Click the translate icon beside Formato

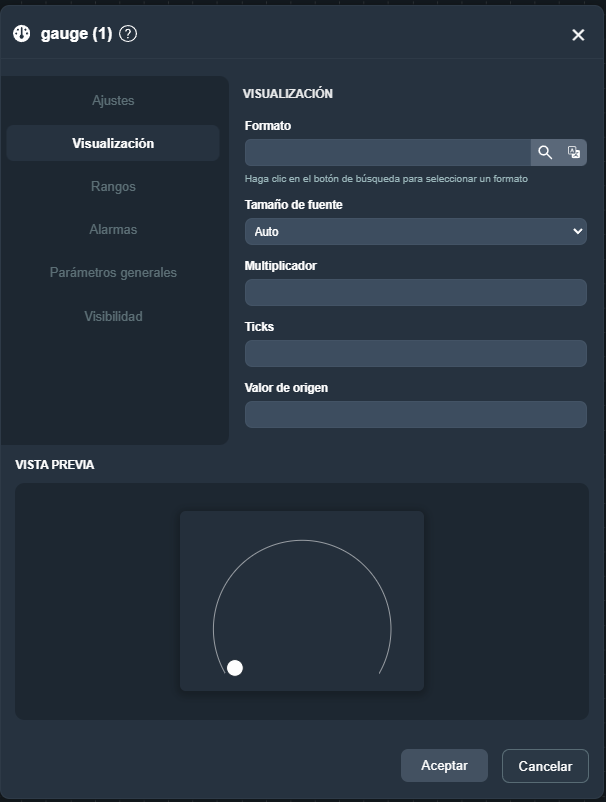pos(574,152)
